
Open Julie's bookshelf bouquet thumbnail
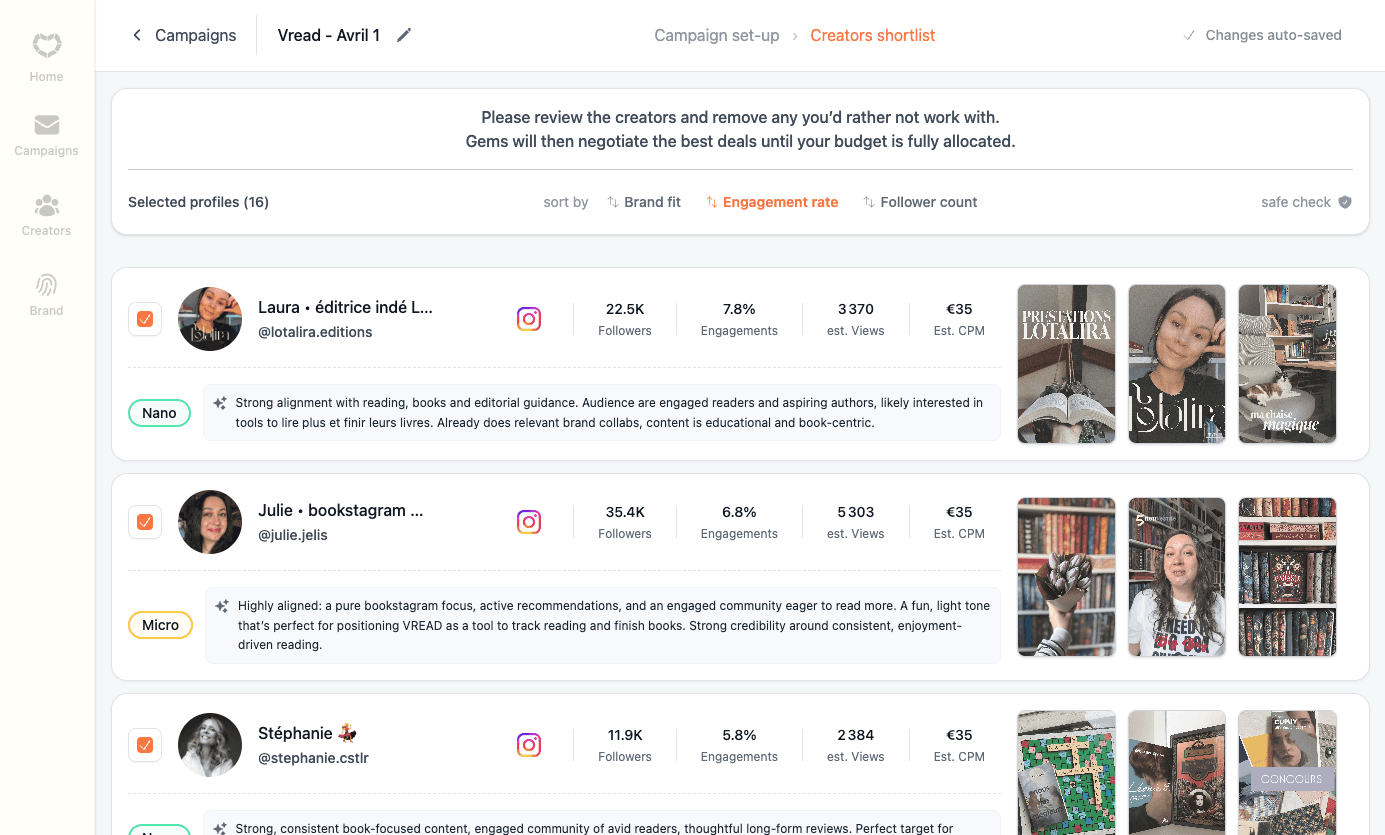[x=1066, y=577]
